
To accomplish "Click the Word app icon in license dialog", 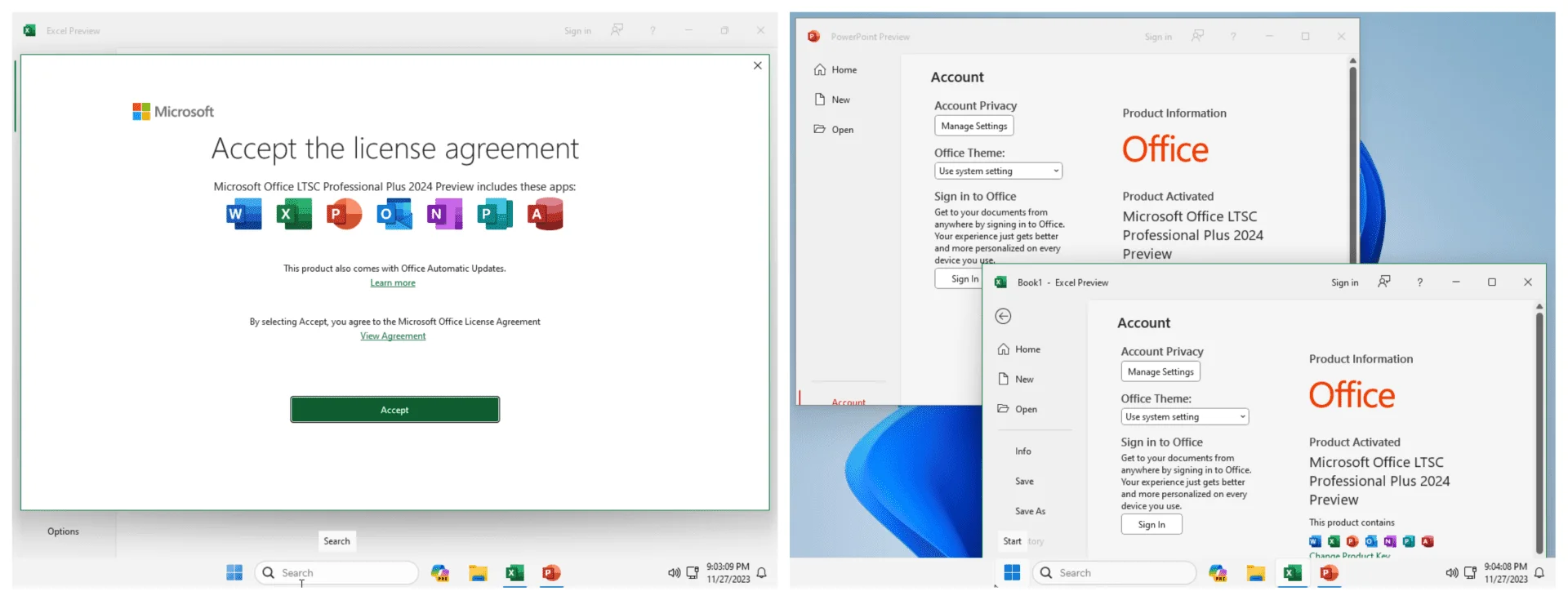I will coord(244,214).
